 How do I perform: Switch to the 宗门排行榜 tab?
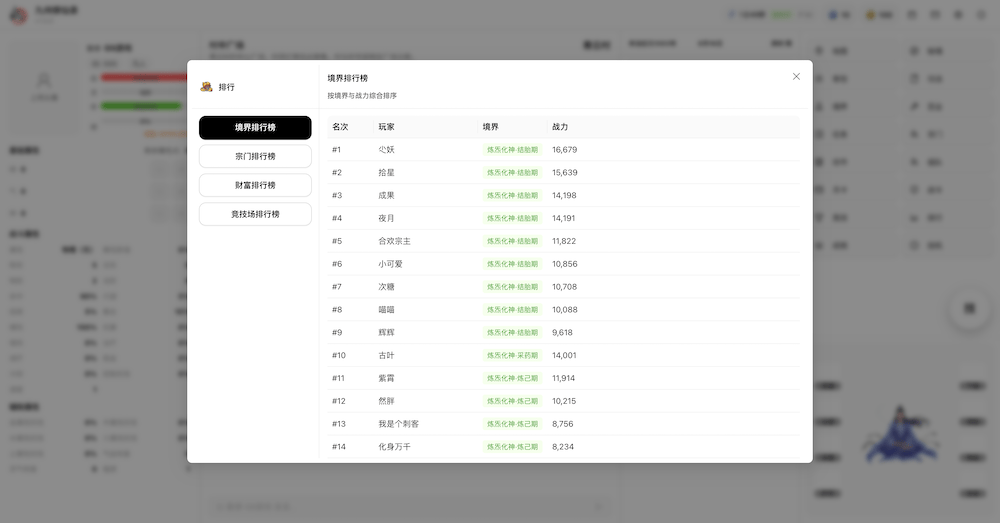[255, 156]
